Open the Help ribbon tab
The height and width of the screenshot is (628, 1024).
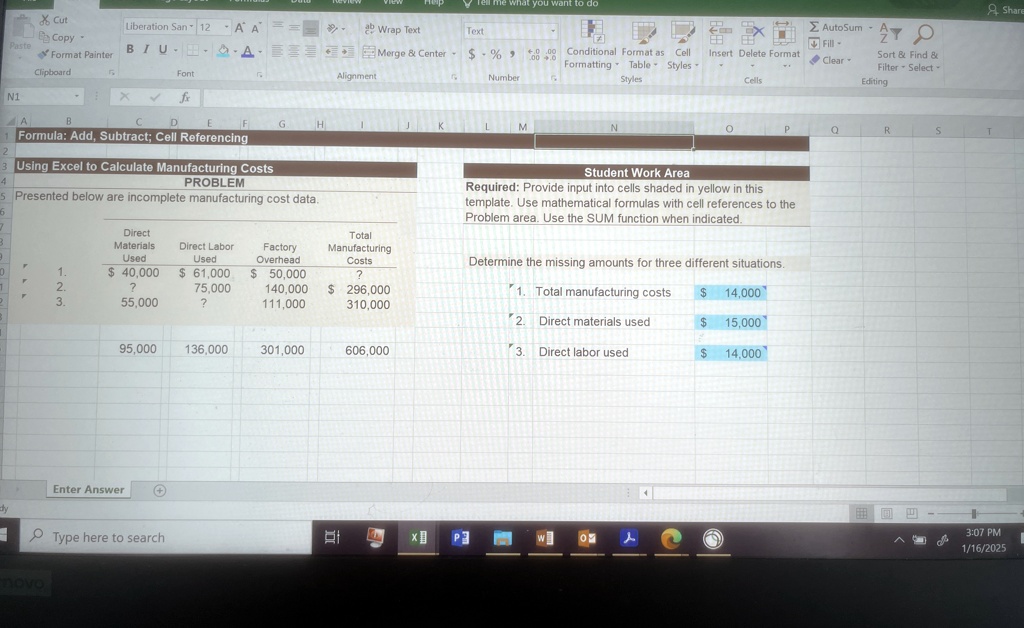[432, 3]
